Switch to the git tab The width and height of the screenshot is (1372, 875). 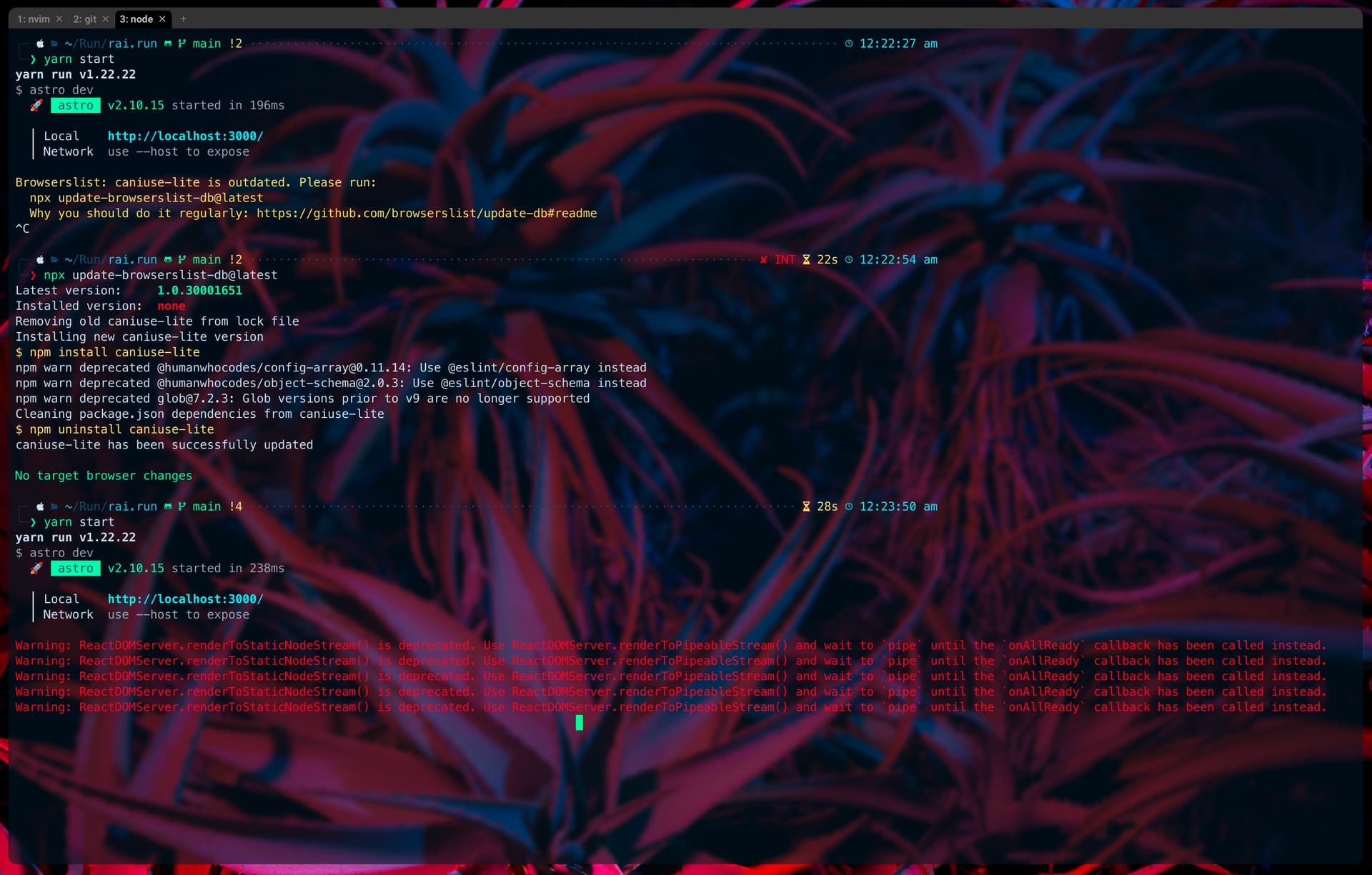84,19
